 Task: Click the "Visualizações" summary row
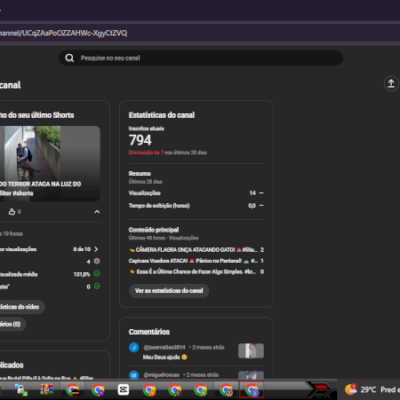click(x=196, y=193)
